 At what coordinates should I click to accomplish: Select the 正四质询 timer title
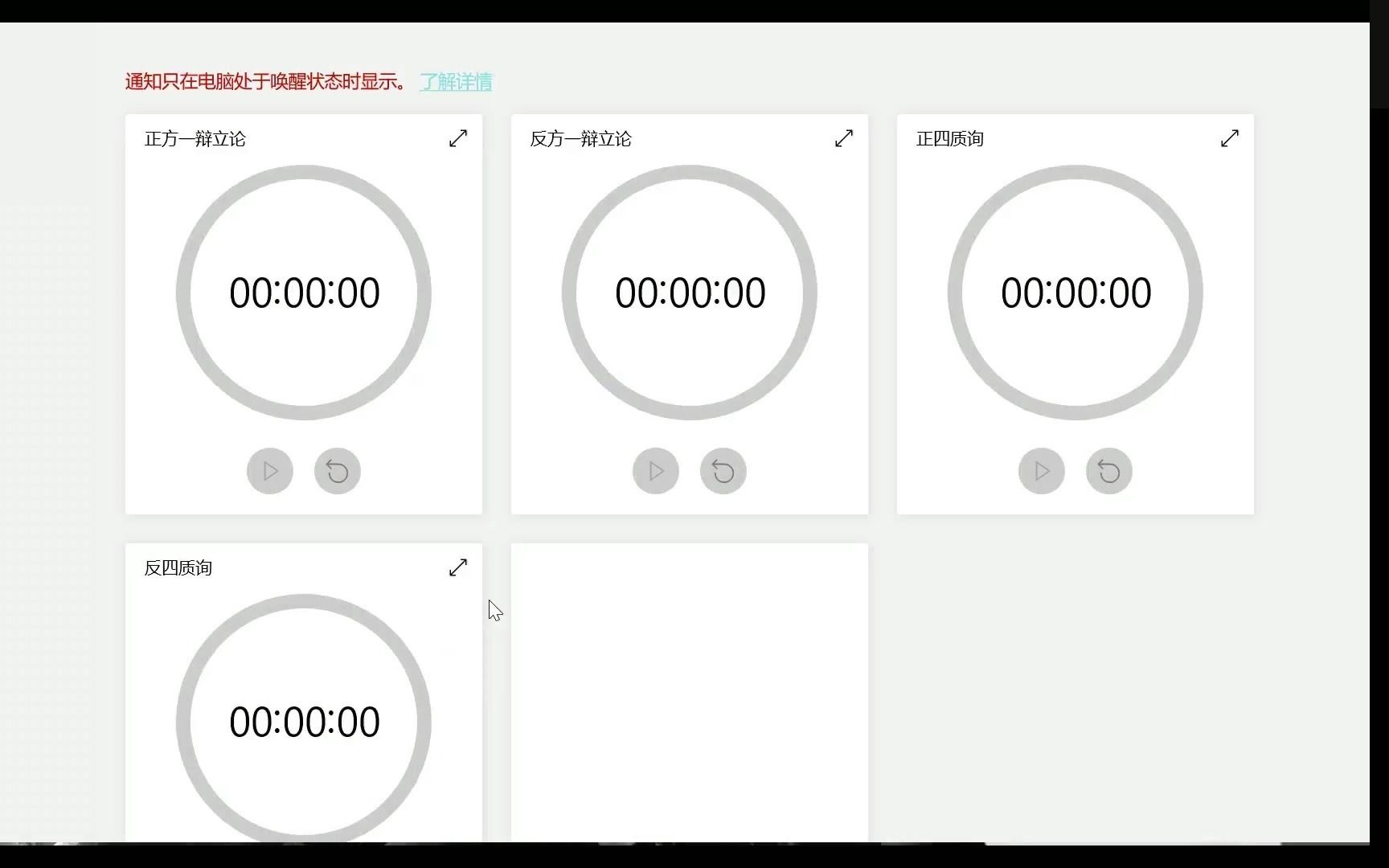click(x=950, y=139)
